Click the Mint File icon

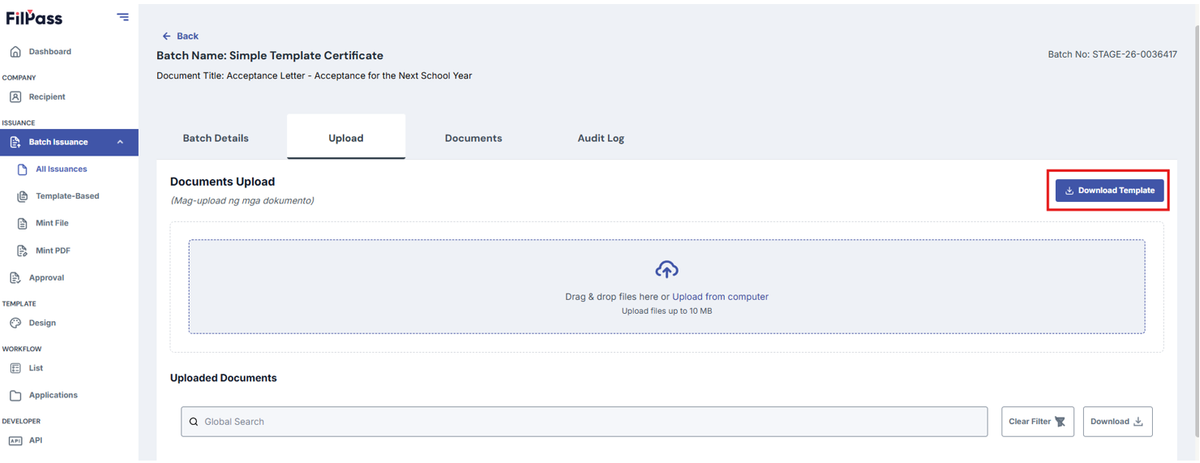[23, 223]
